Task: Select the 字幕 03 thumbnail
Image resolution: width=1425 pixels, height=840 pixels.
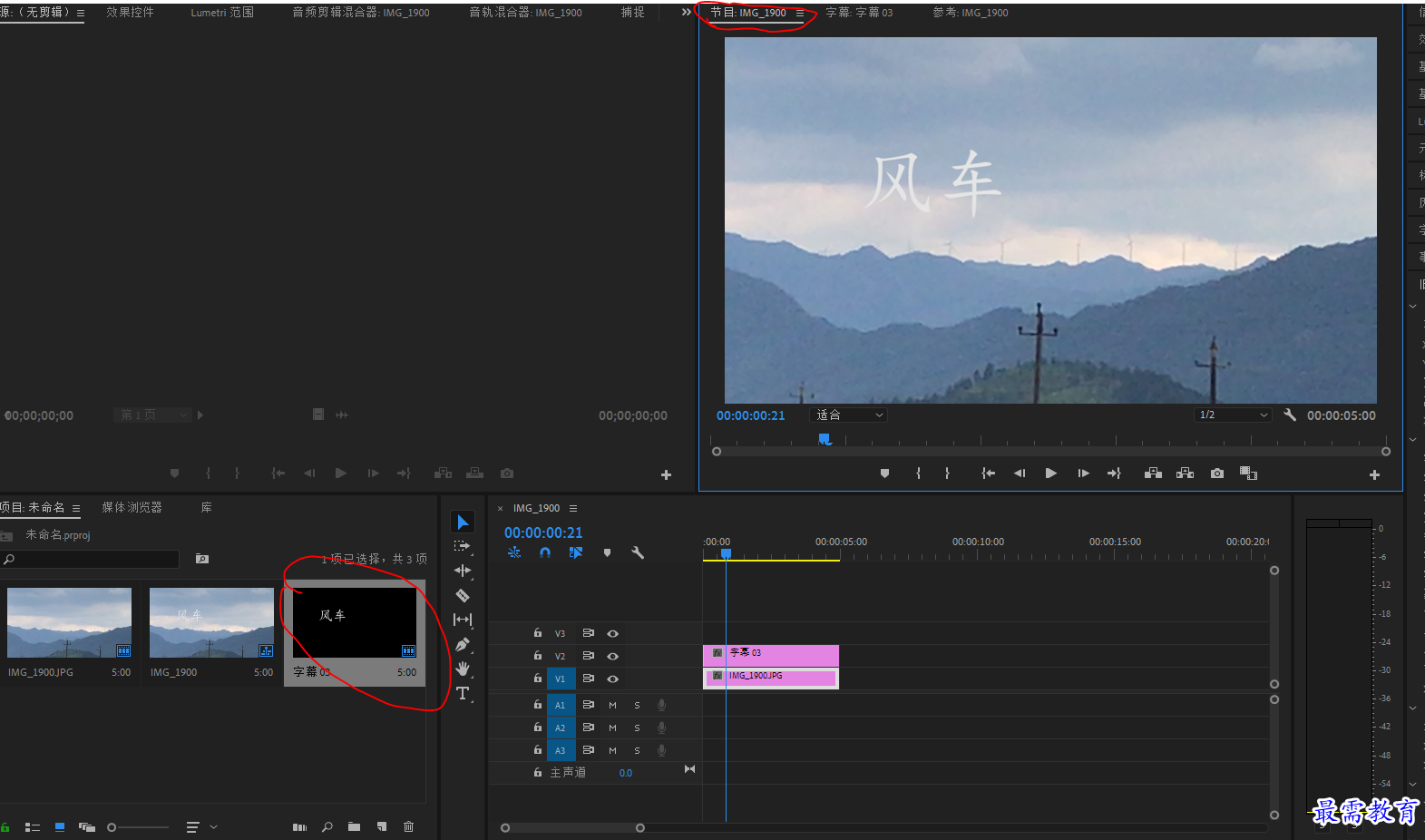Action: (355, 623)
